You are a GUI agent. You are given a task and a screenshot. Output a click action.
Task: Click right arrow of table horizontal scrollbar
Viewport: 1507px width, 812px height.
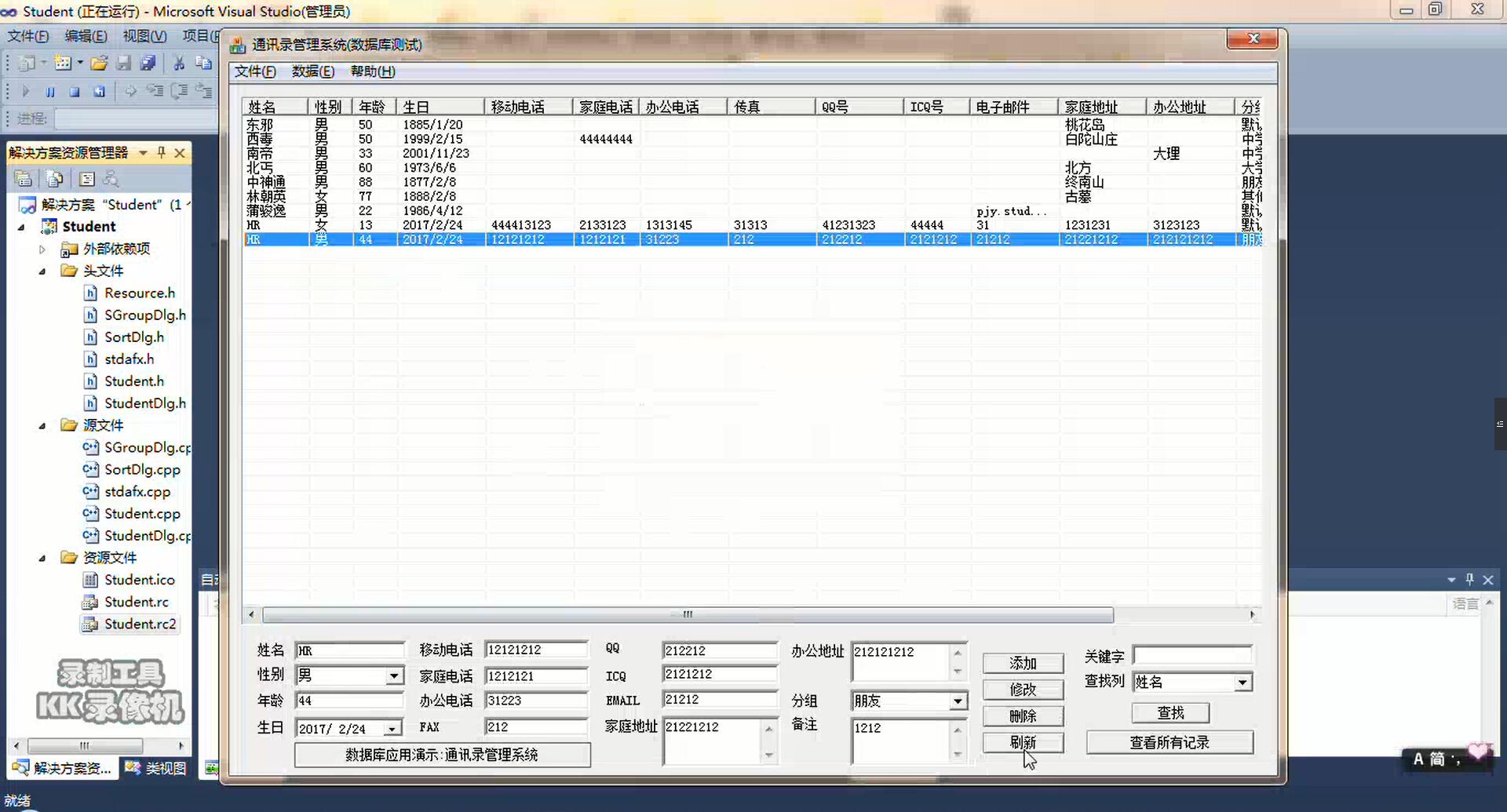tap(1252, 614)
